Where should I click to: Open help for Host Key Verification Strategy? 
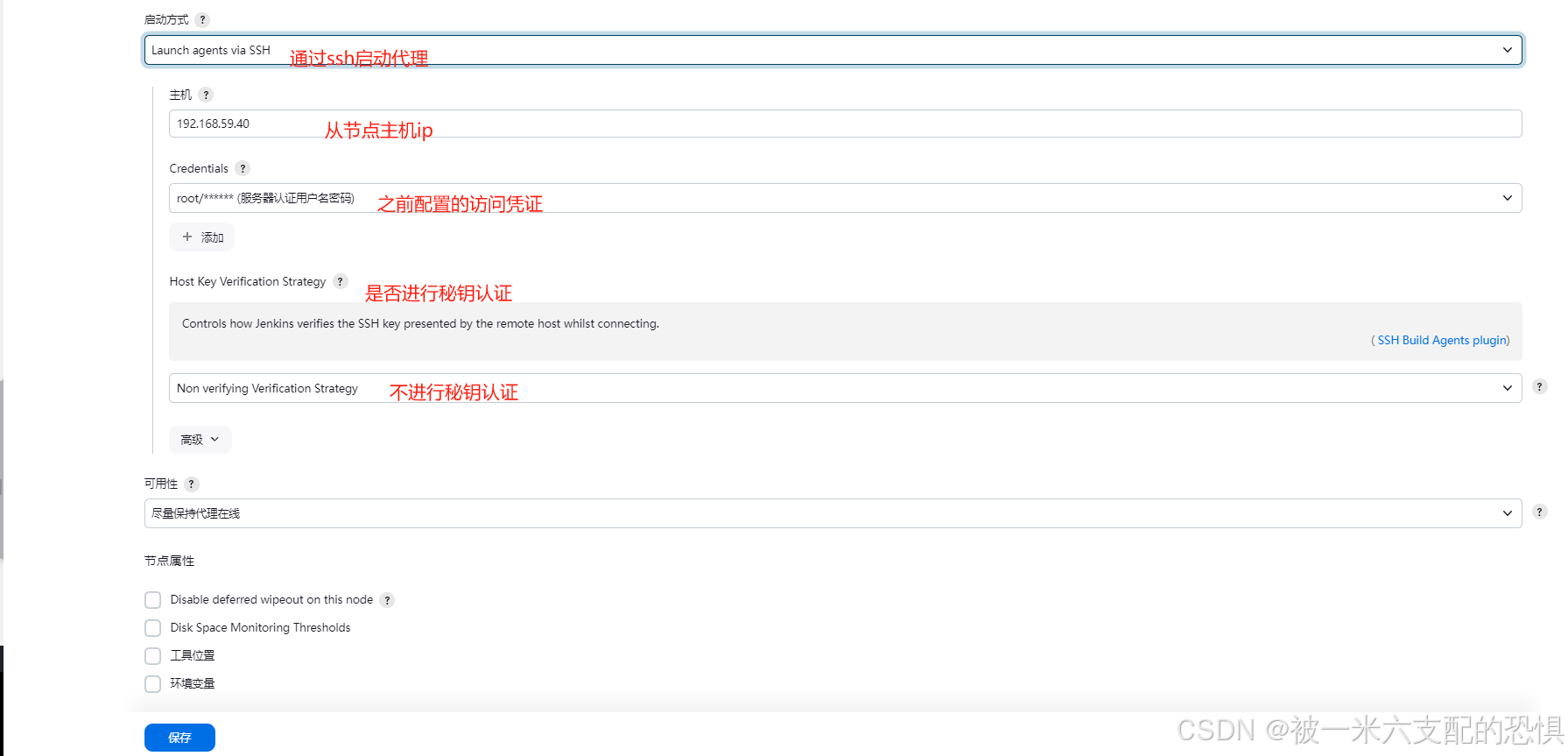(x=341, y=281)
